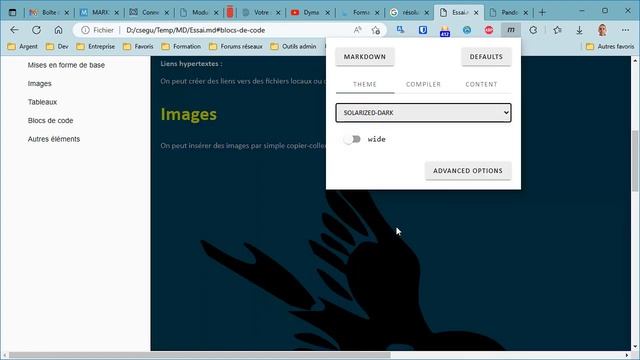
Task: Jump to Autres éléments section
Action: pos(54,139)
